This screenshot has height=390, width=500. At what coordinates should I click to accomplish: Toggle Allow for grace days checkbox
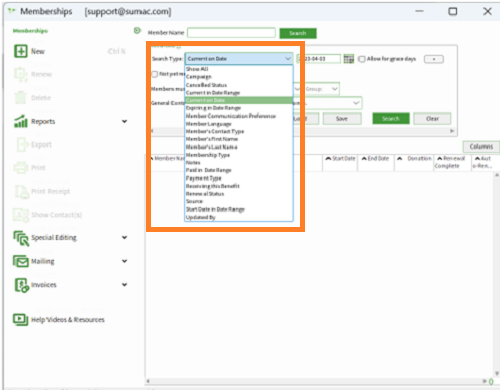click(x=361, y=59)
